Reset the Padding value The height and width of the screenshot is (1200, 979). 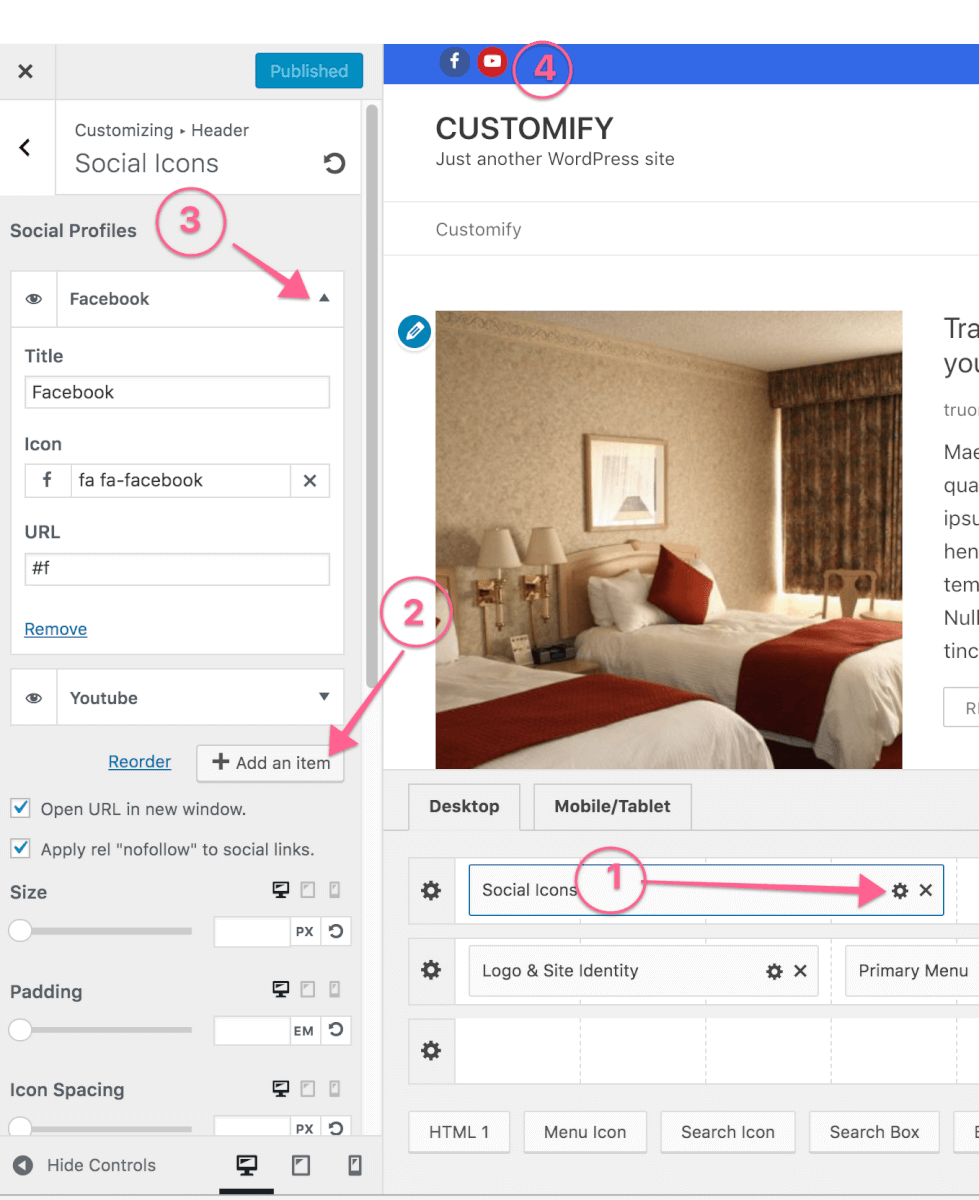336,1030
